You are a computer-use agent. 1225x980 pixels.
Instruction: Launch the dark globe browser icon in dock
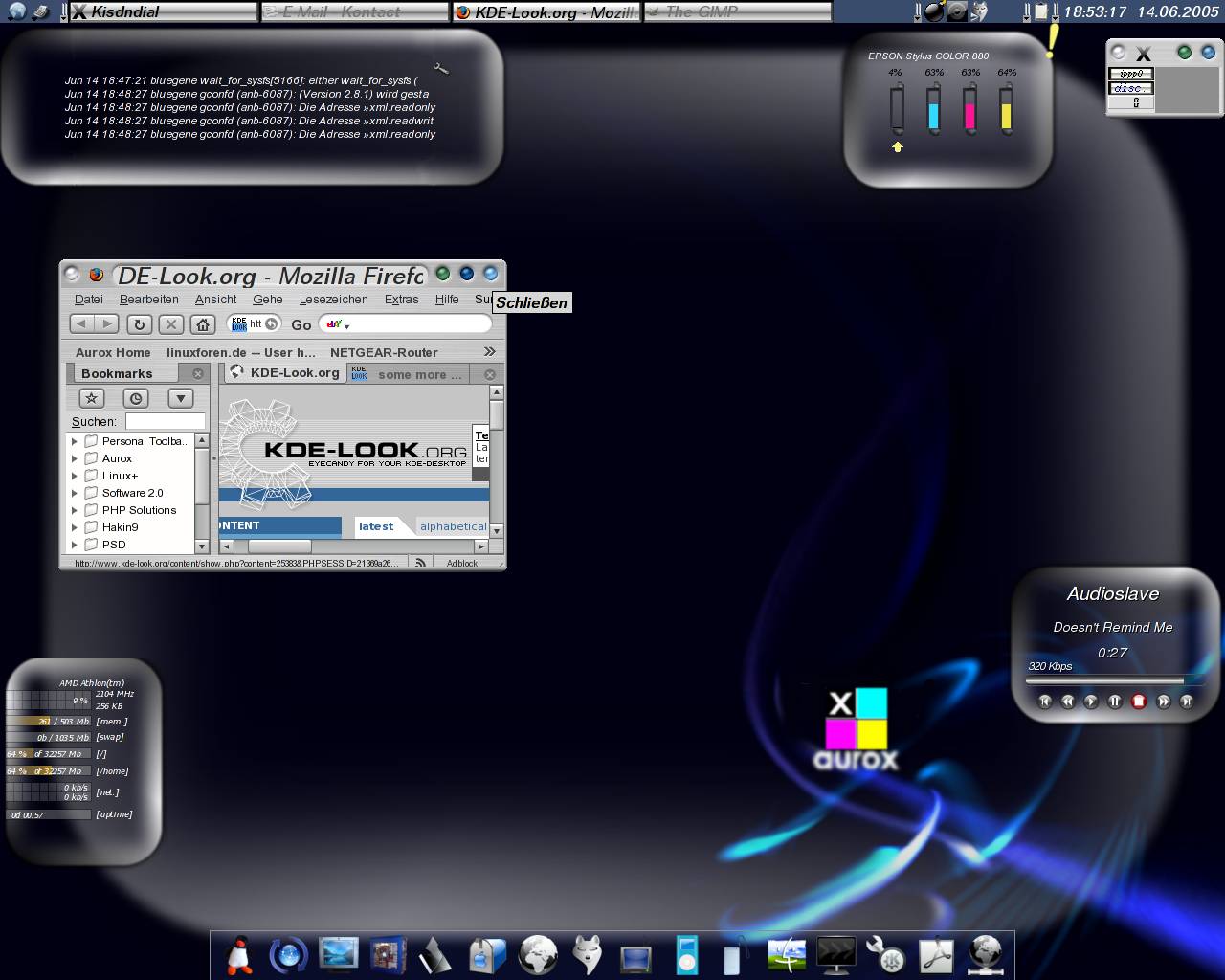pyautogui.click(x=538, y=955)
